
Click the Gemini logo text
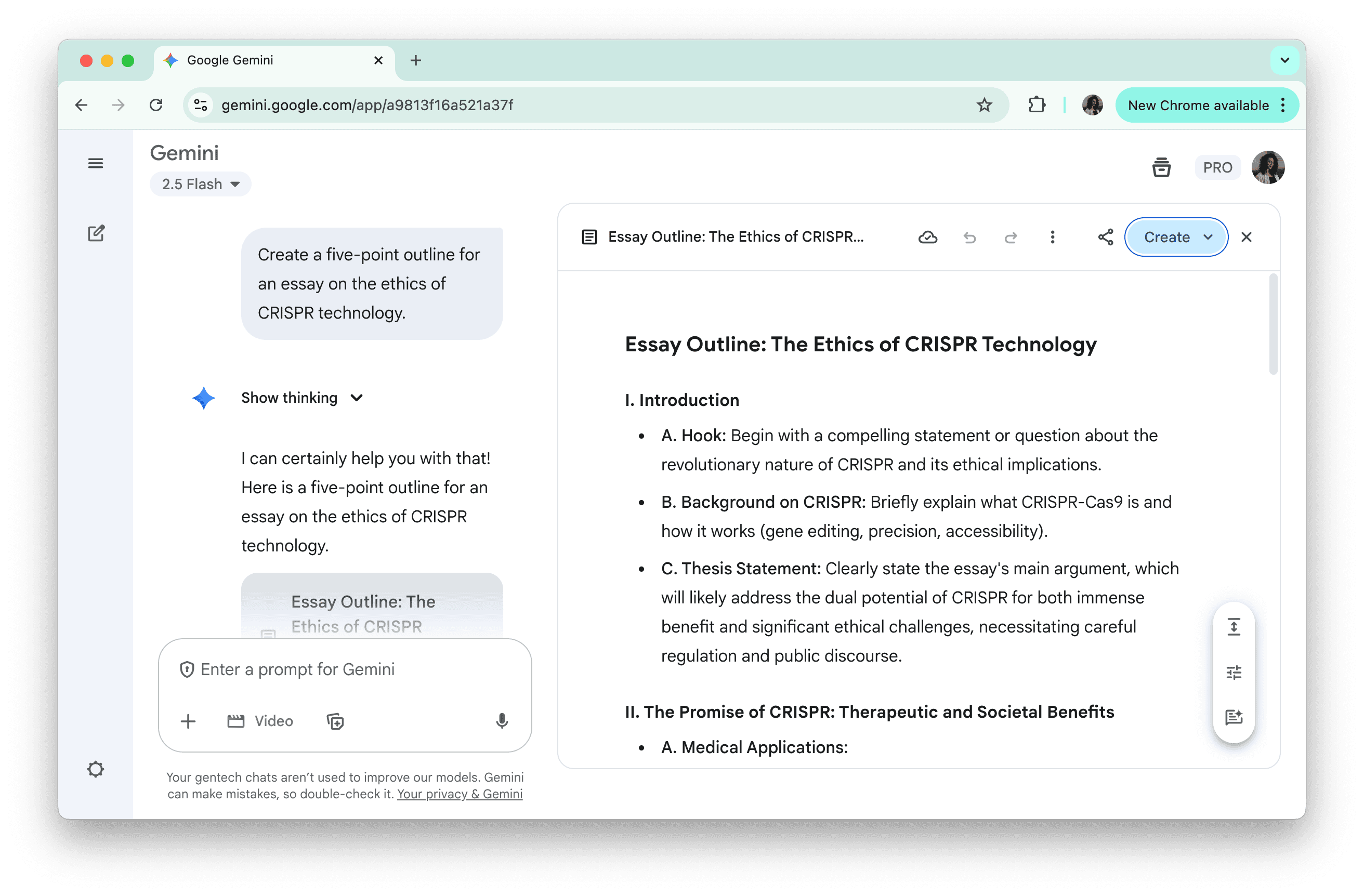(x=184, y=153)
